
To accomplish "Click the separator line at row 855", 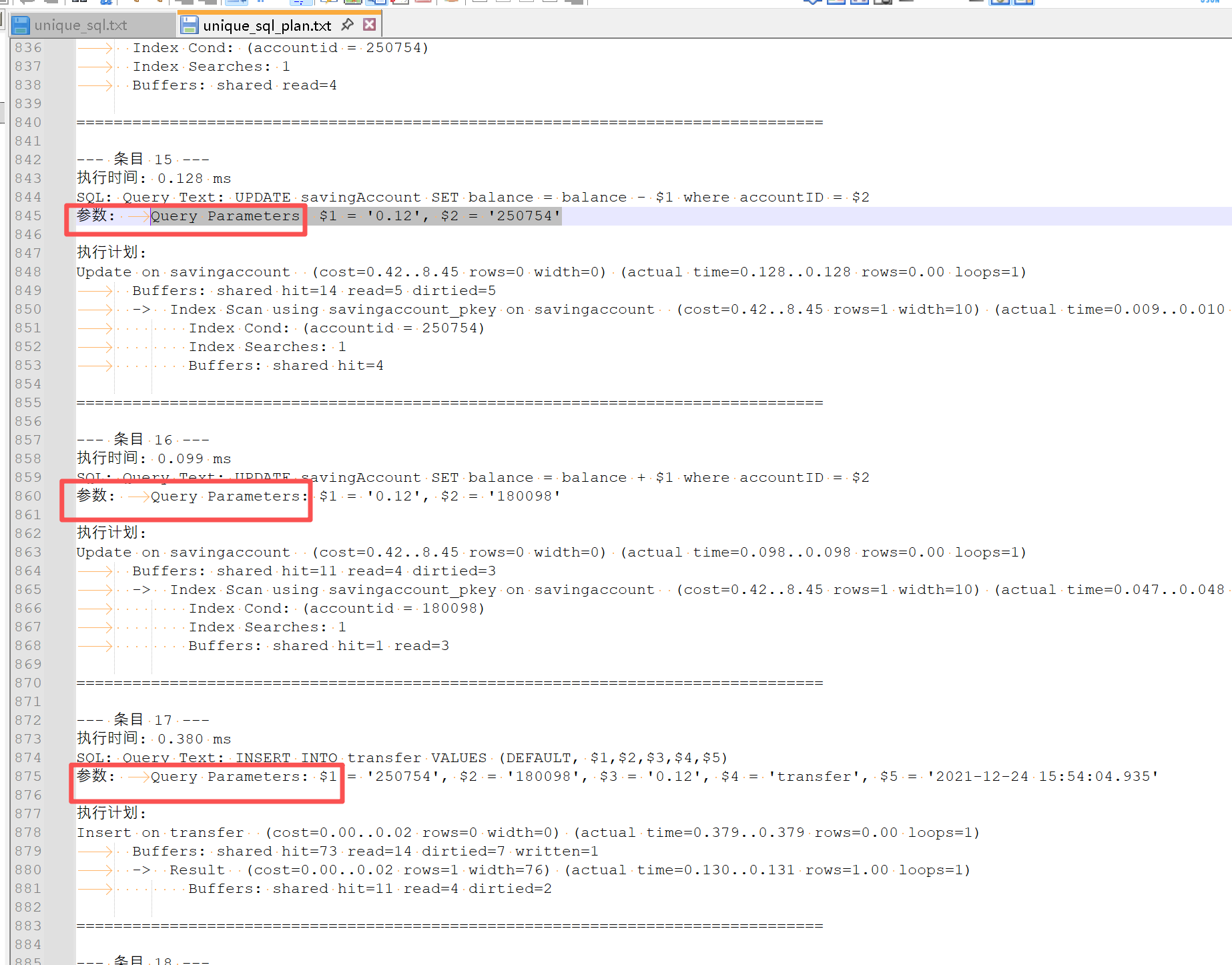I will 449,402.
